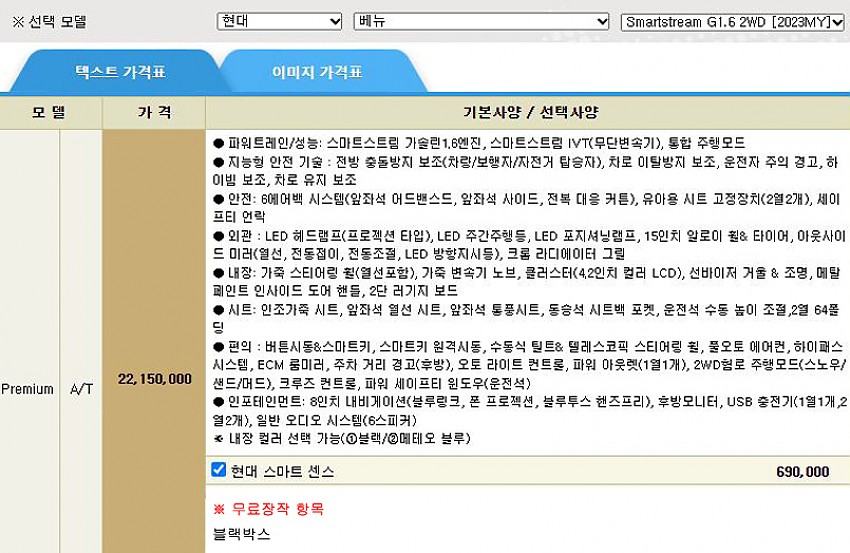
Task: Expand the Smartstream G1.6 2WD trim dropdown
Action: pyautogui.click(x=732, y=21)
